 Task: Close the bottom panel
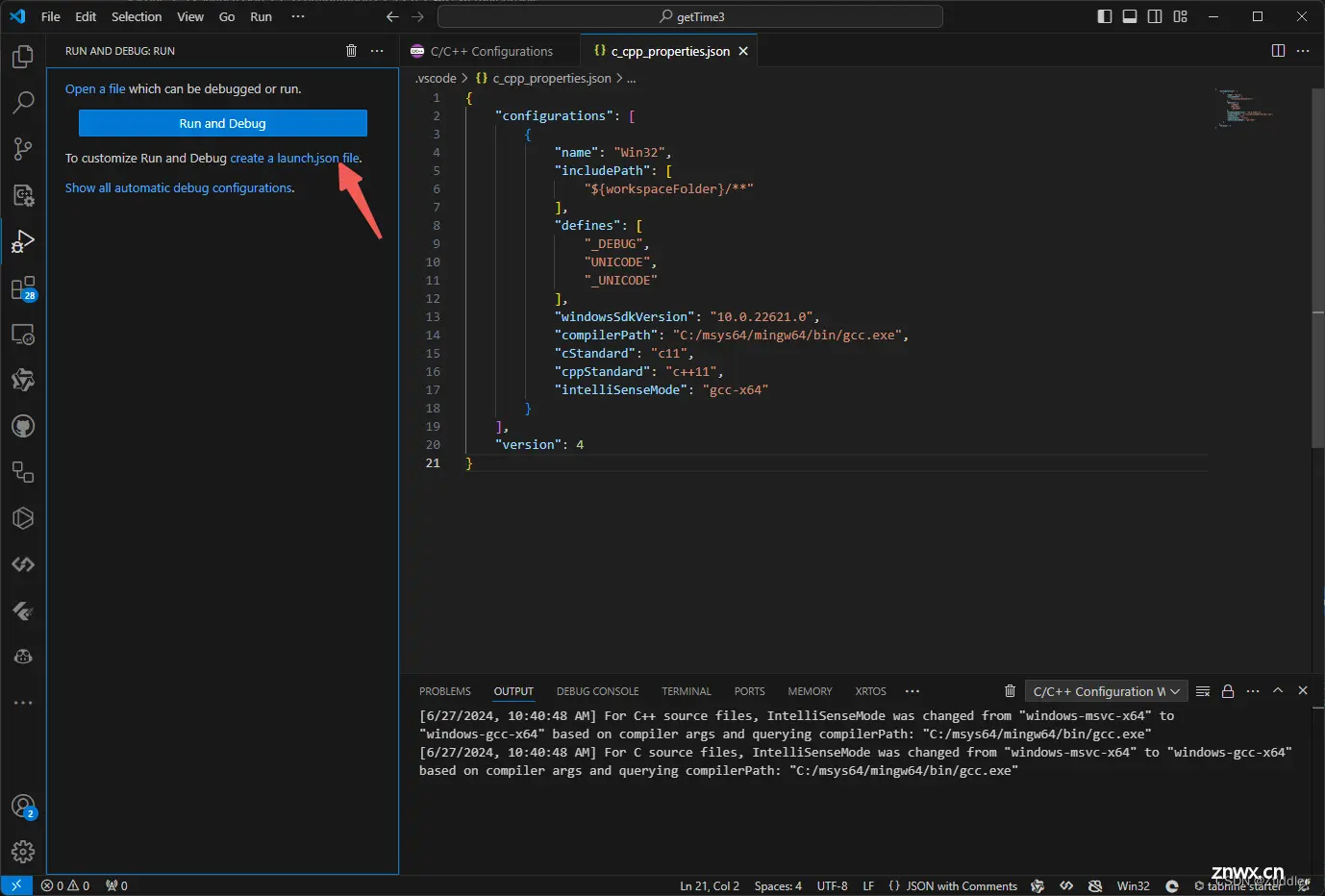click(1303, 691)
